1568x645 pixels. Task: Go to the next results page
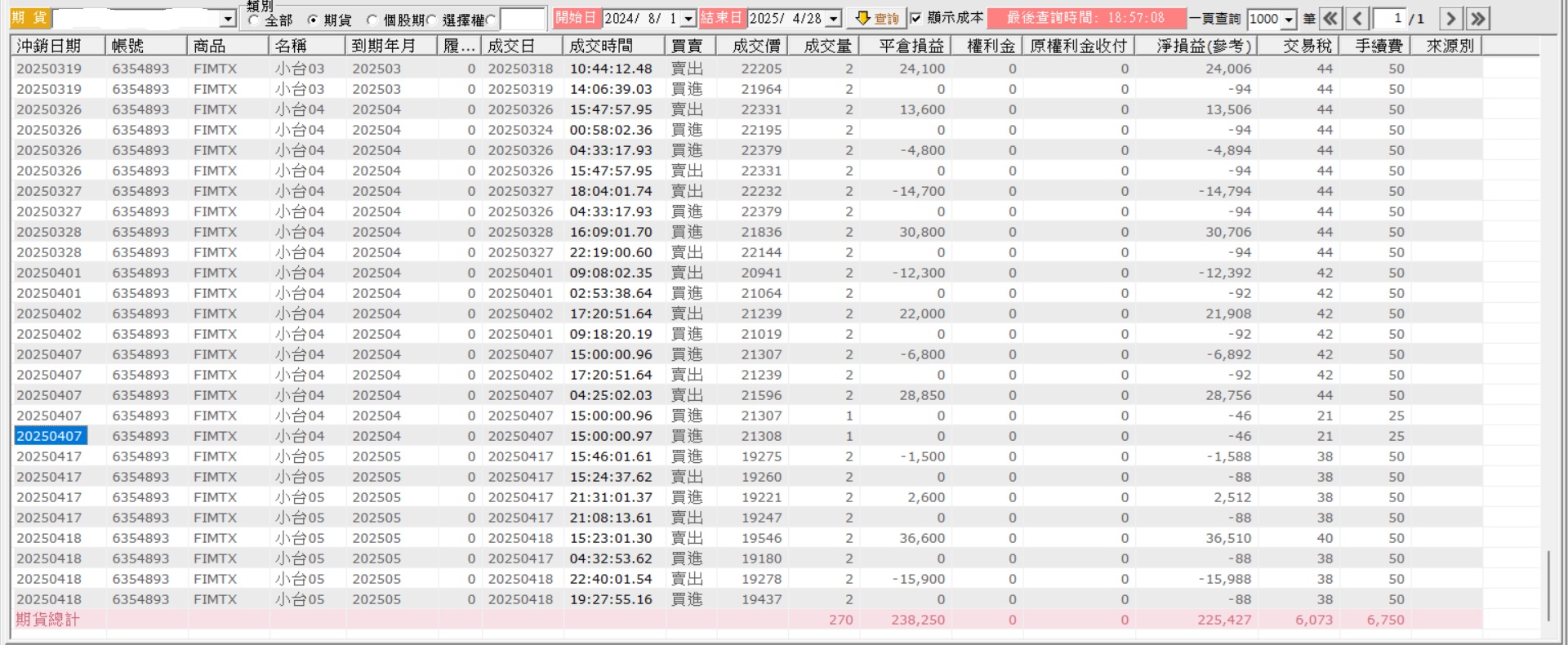point(1450,18)
